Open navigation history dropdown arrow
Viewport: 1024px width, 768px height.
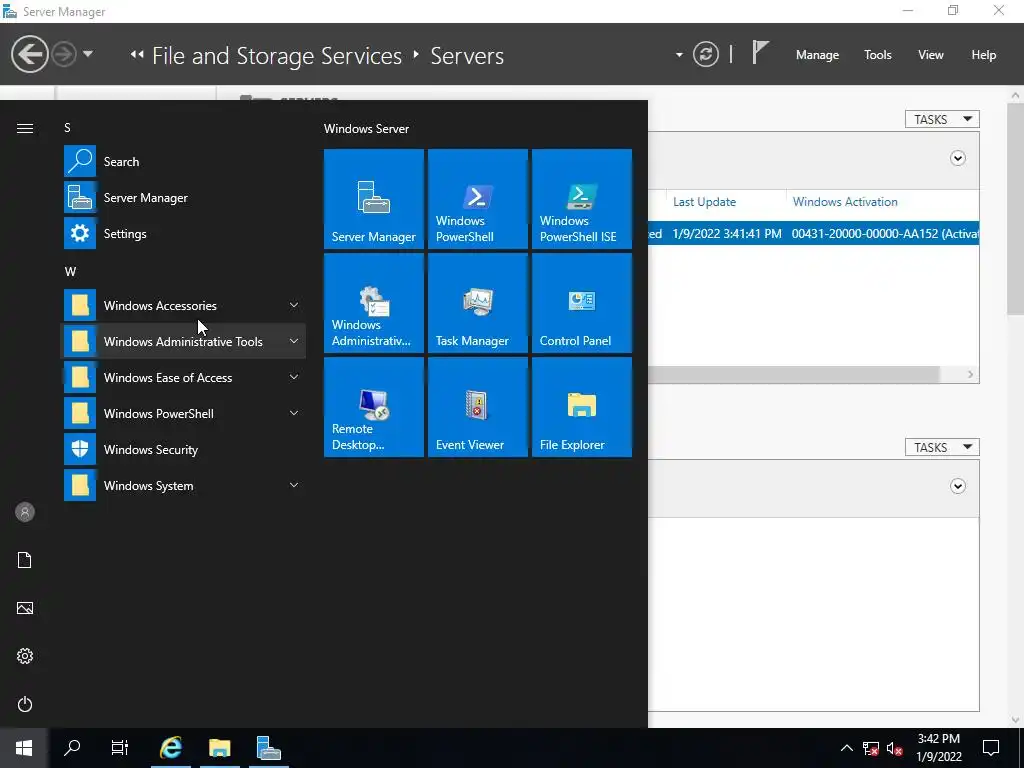click(88, 54)
